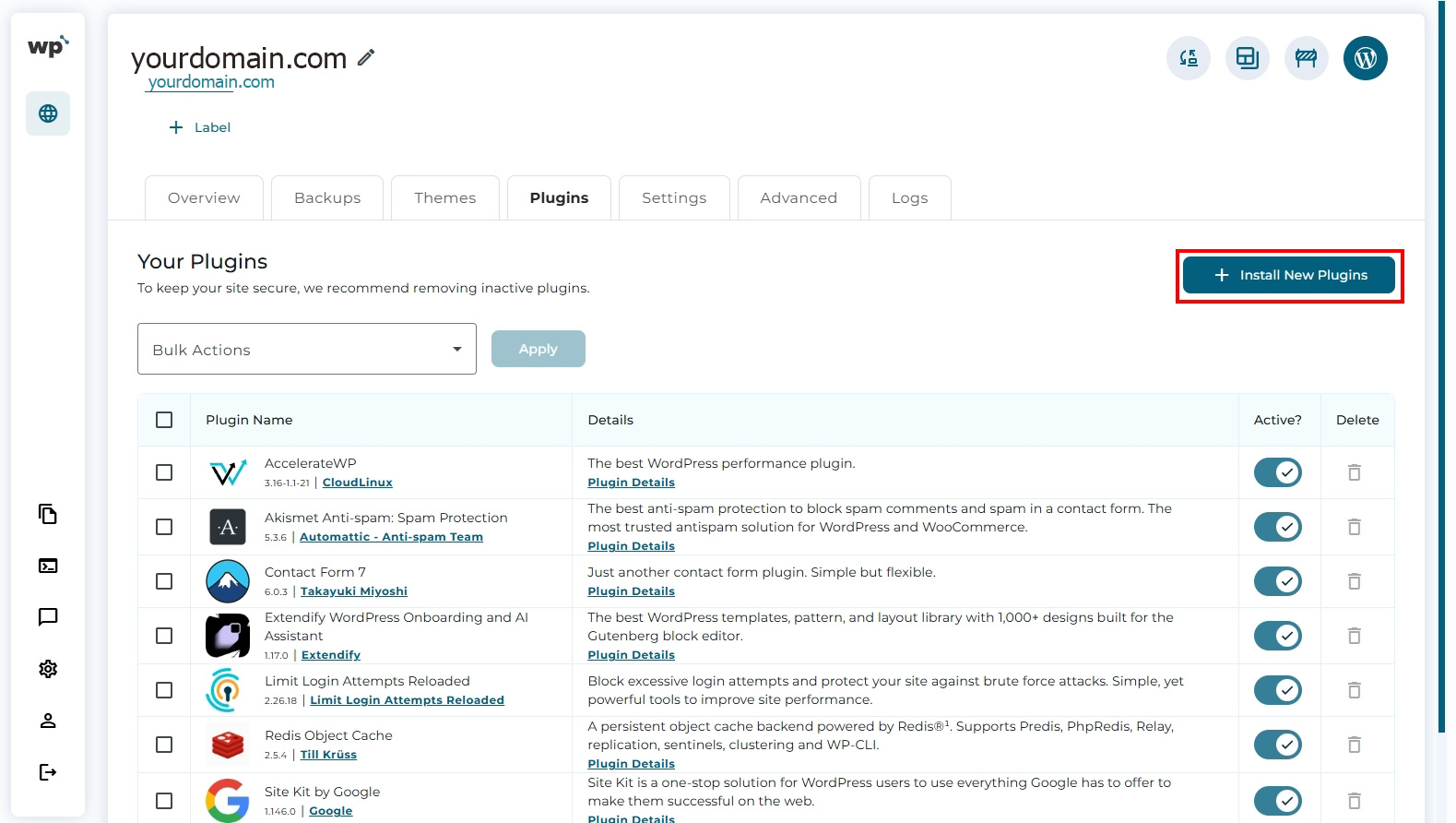The image size is (1456, 823).
Task: Click the logout icon in sidebar
Action: point(48,772)
